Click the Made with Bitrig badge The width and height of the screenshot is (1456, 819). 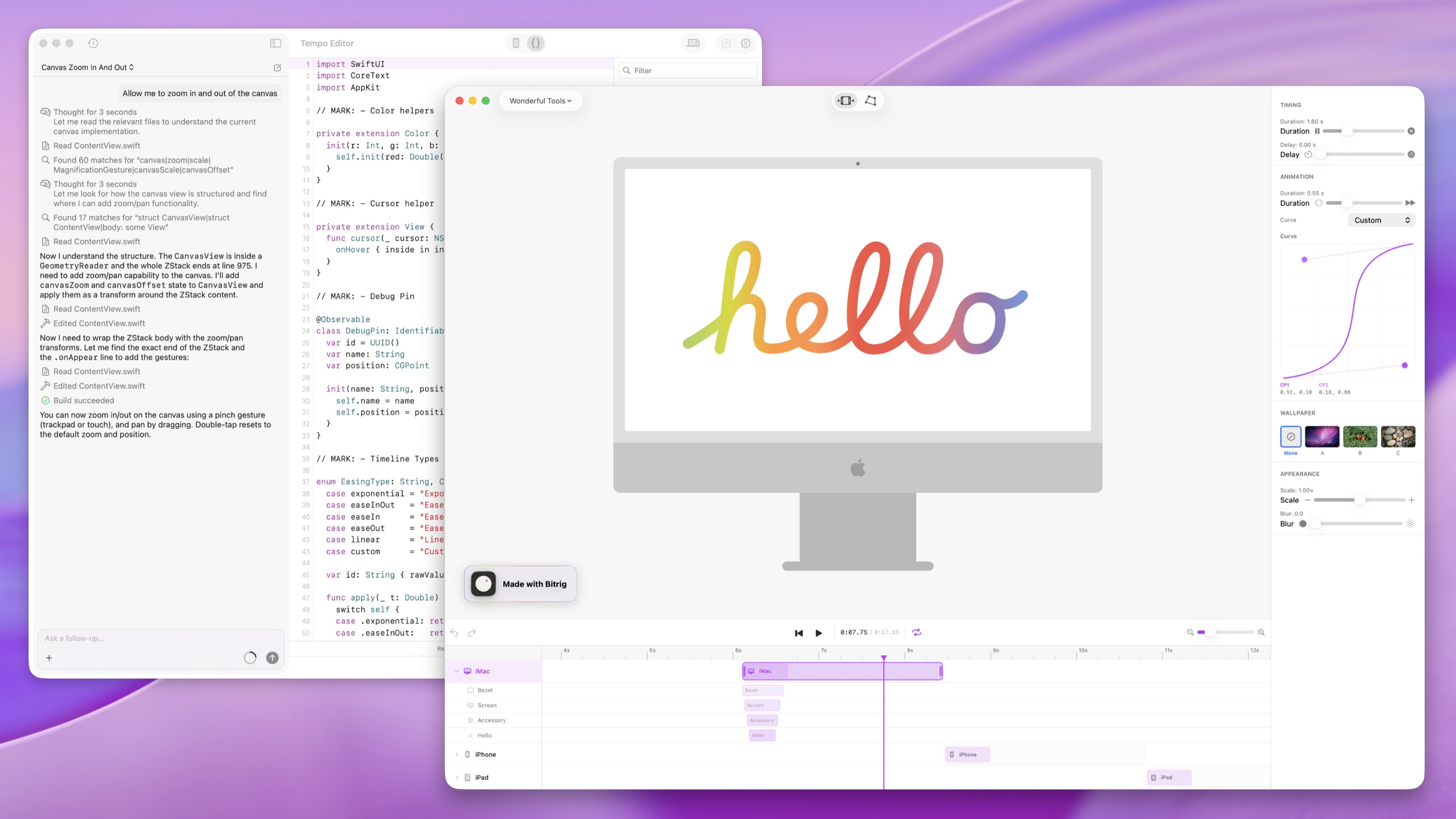point(520,584)
